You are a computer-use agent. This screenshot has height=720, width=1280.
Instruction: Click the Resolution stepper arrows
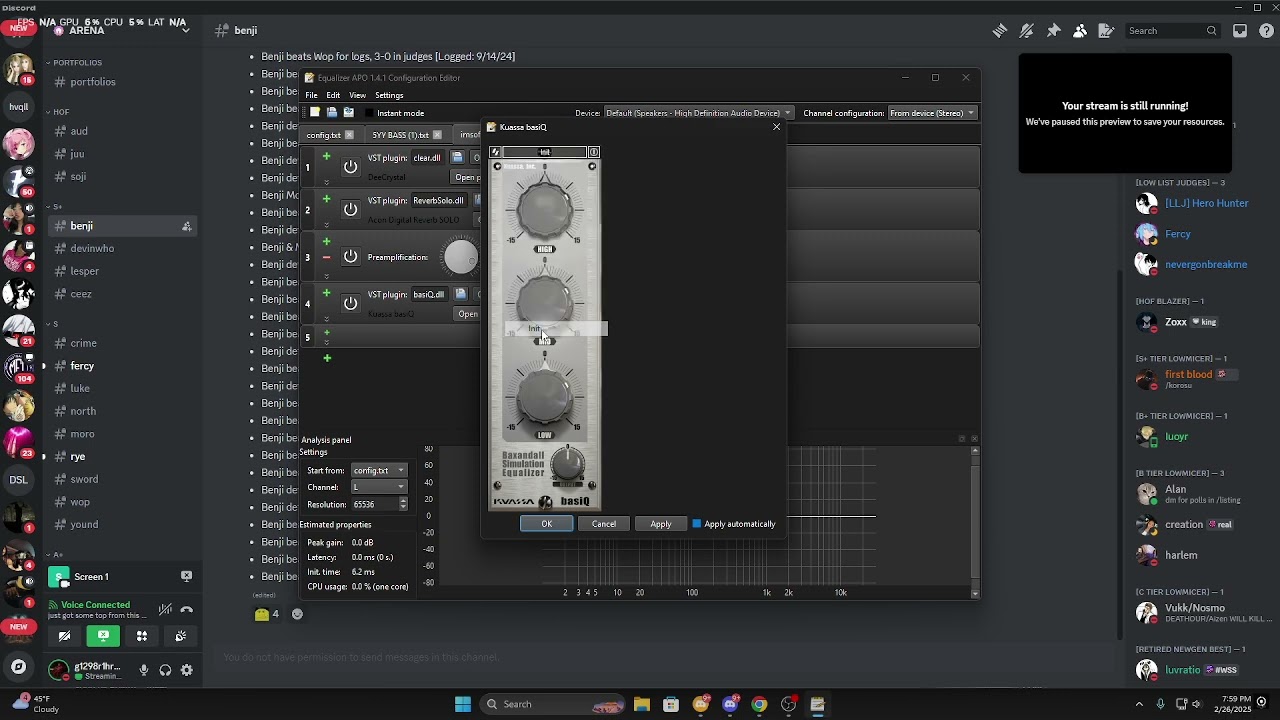403,505
